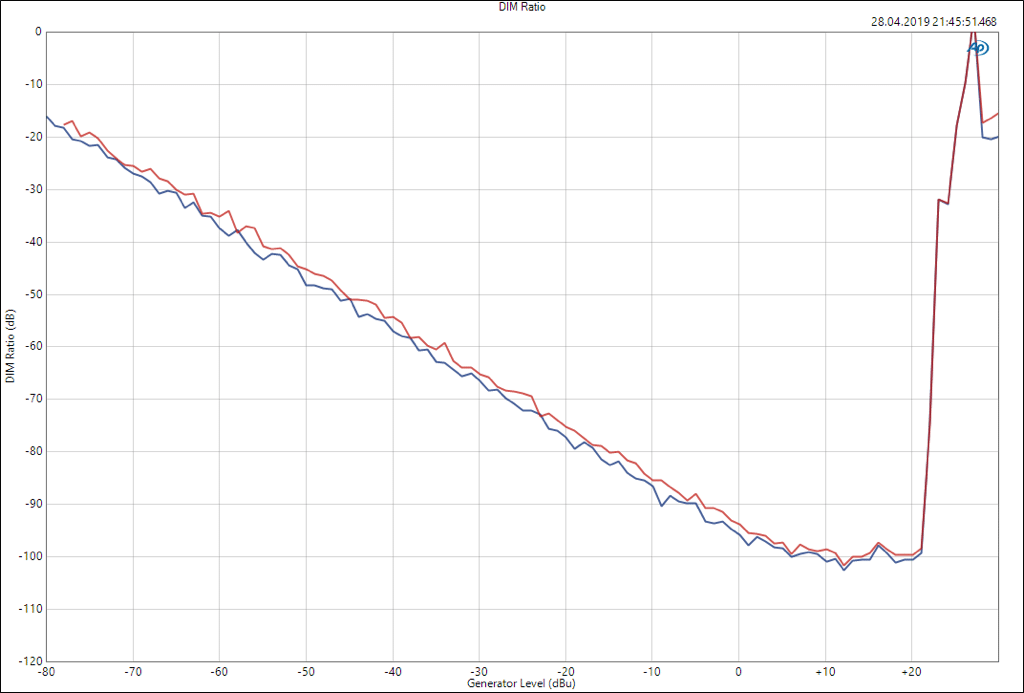Click the timestamp 28.04.2019 21:45:51.468
Viewport: 1024px width, 693px height.
[x=933, y=20]
